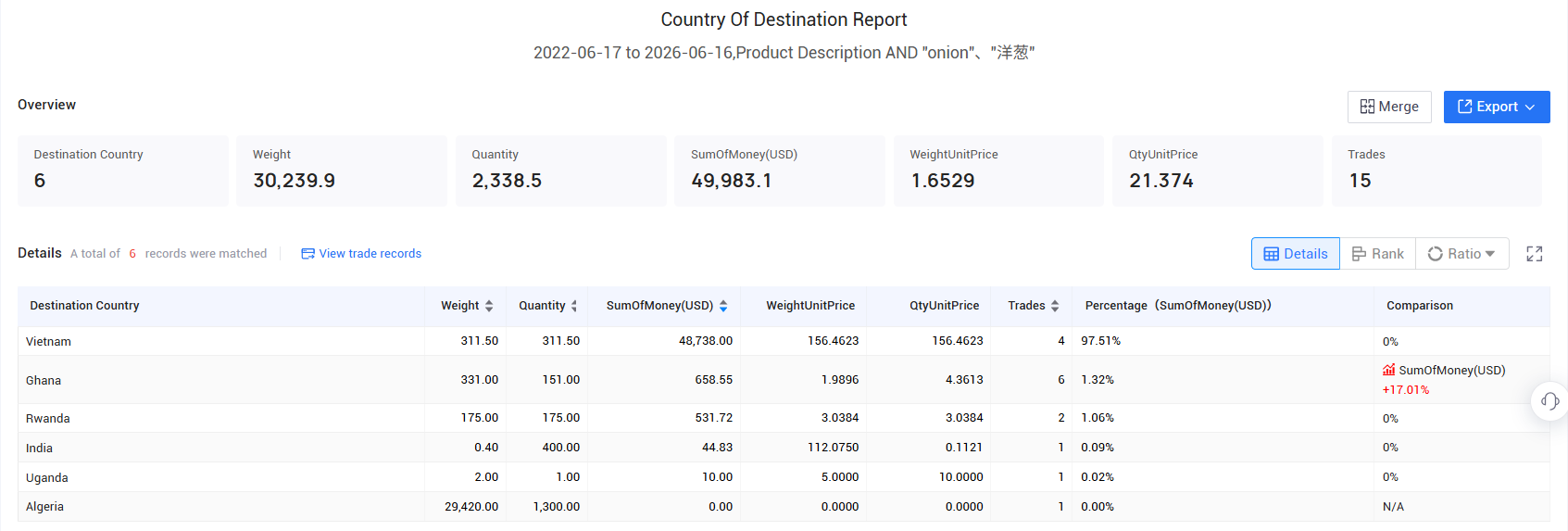The image size is (1568, 531).
Task: Click Vietnam's percentage 97.51%
Action: [1100, 341]
